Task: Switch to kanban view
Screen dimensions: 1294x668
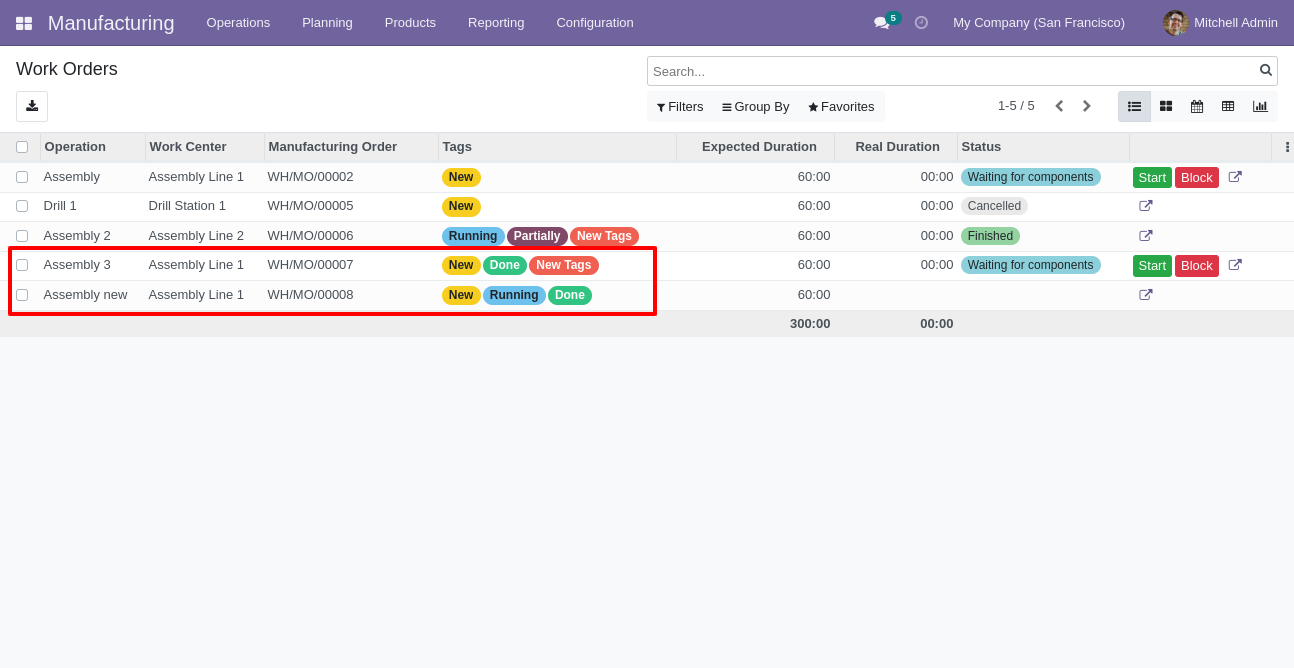Action: pos(1166,106)
